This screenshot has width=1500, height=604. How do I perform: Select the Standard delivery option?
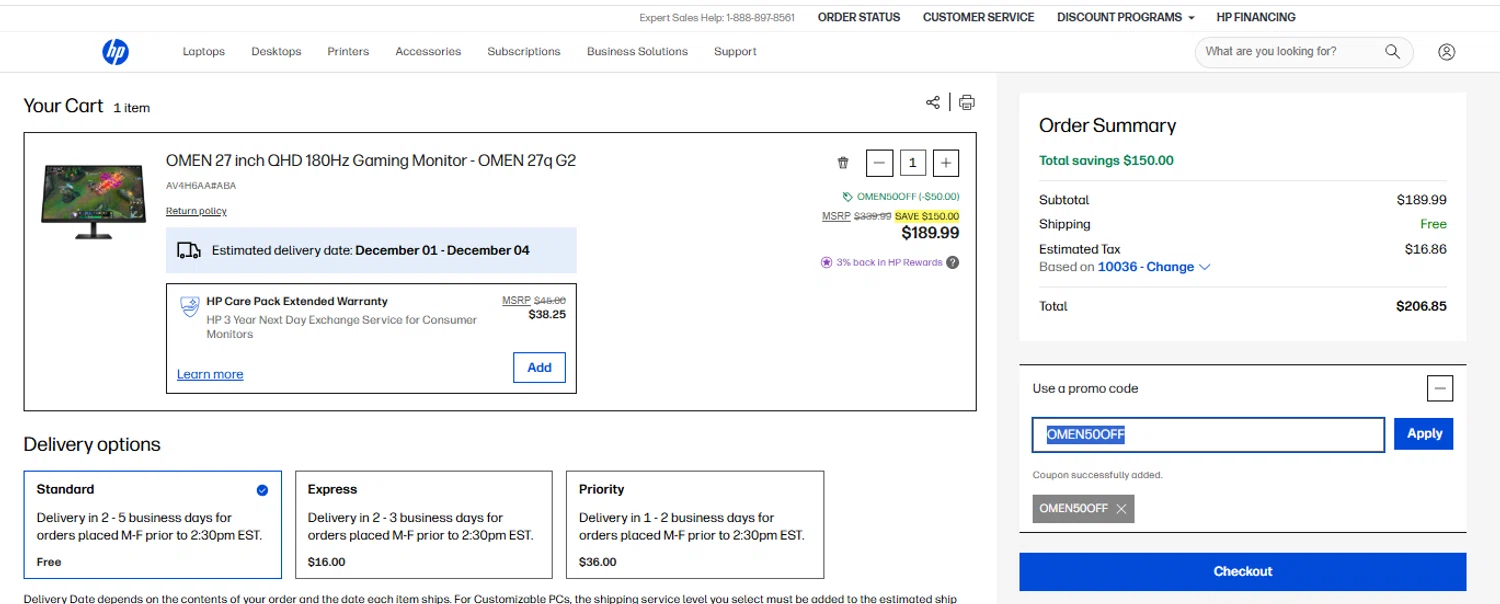(153, 525)
